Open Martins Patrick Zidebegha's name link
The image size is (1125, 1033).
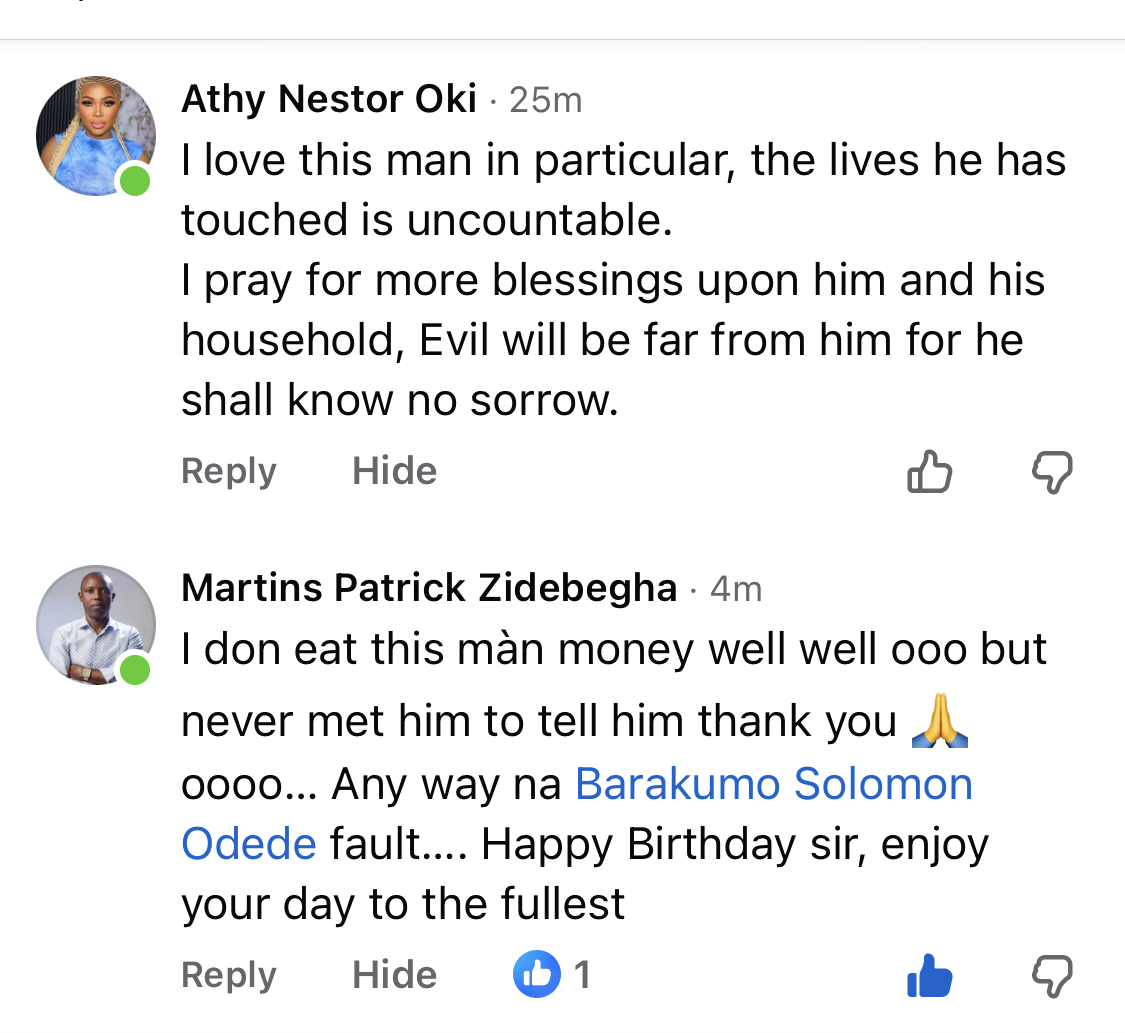pyautogui.click(x=429, y=588)
